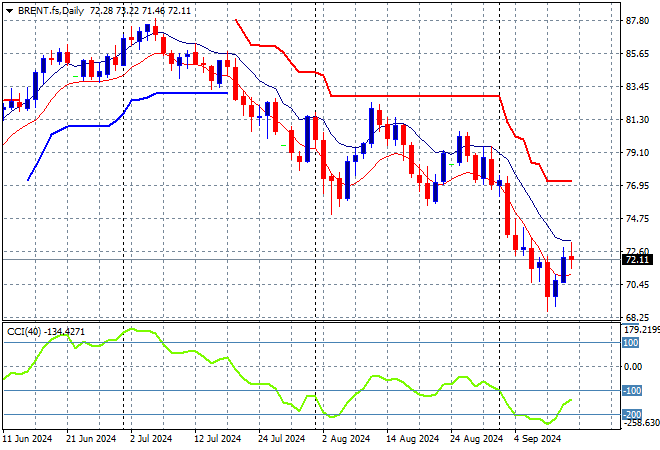Select the OHLC values 72.28 73.22 71.46 72.11
Screen dimensions: 660x450
(x=140, y=11)
